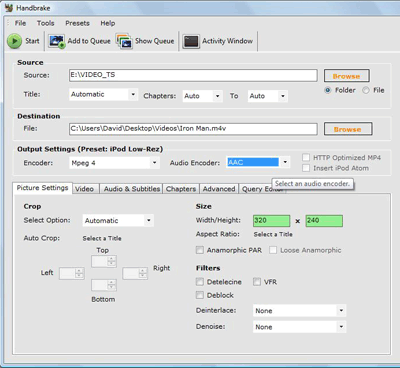Viewport: 400px width, 368px height.
Task: Enable the Deblock filter checkbox
Action: click(200, 295)
